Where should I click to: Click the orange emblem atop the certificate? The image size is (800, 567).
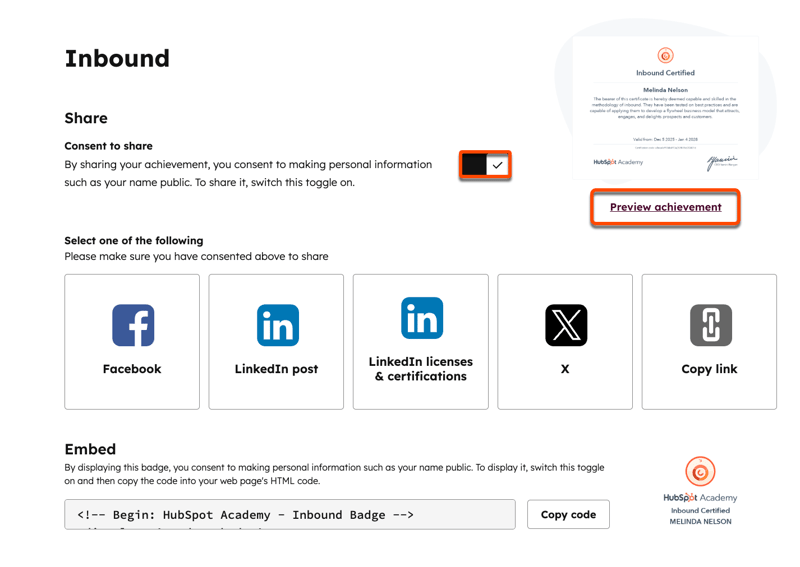[x=665, y=56]
